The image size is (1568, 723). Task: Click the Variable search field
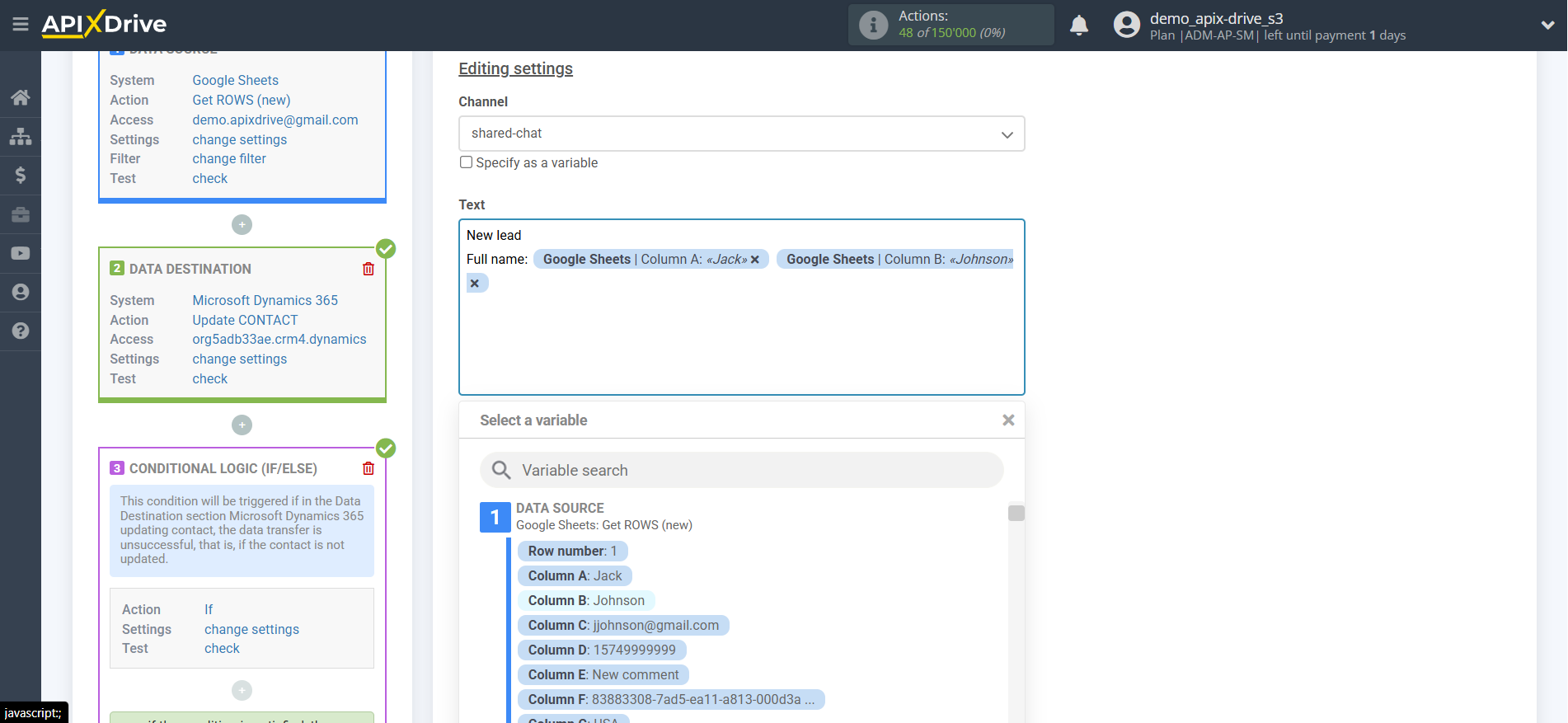pos(741,470)
